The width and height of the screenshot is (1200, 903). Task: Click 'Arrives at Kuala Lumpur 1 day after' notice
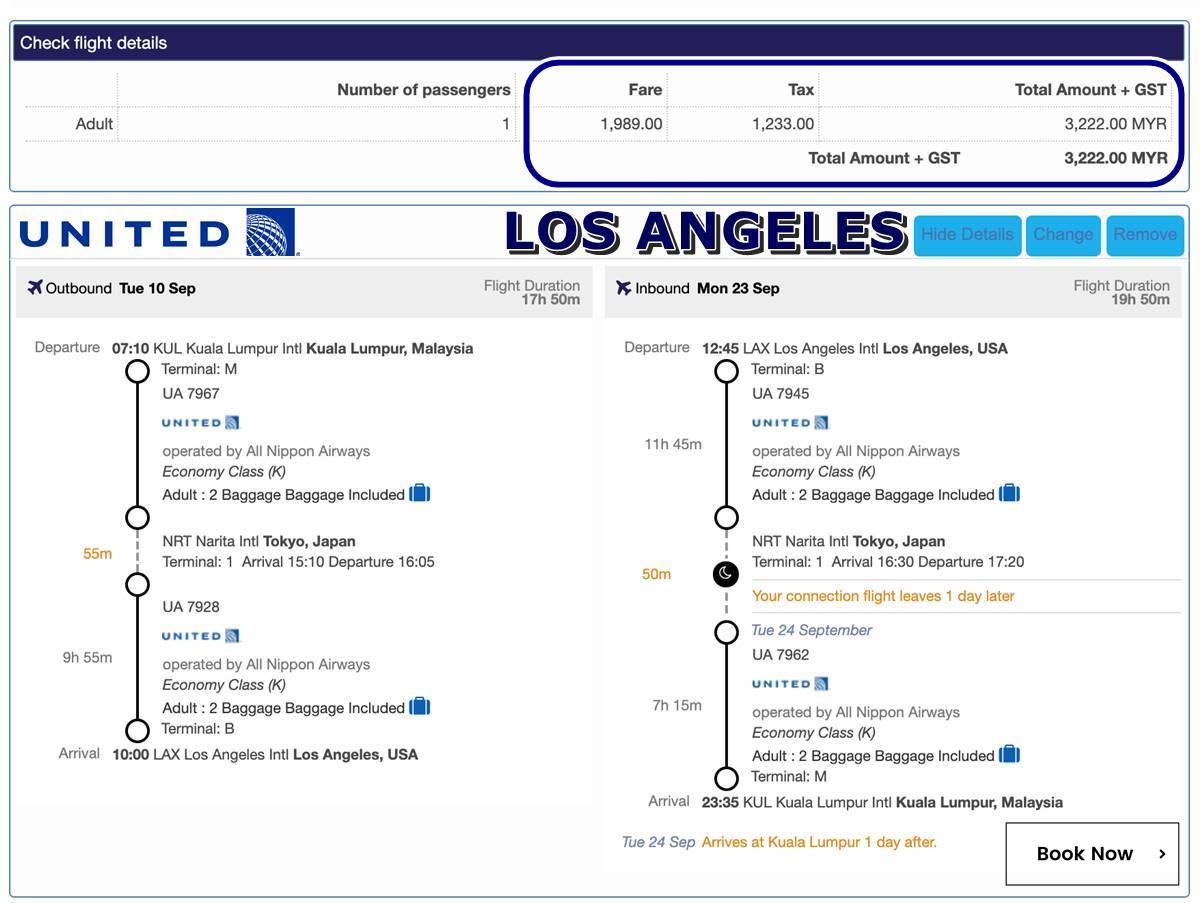(x=819, y=842)
